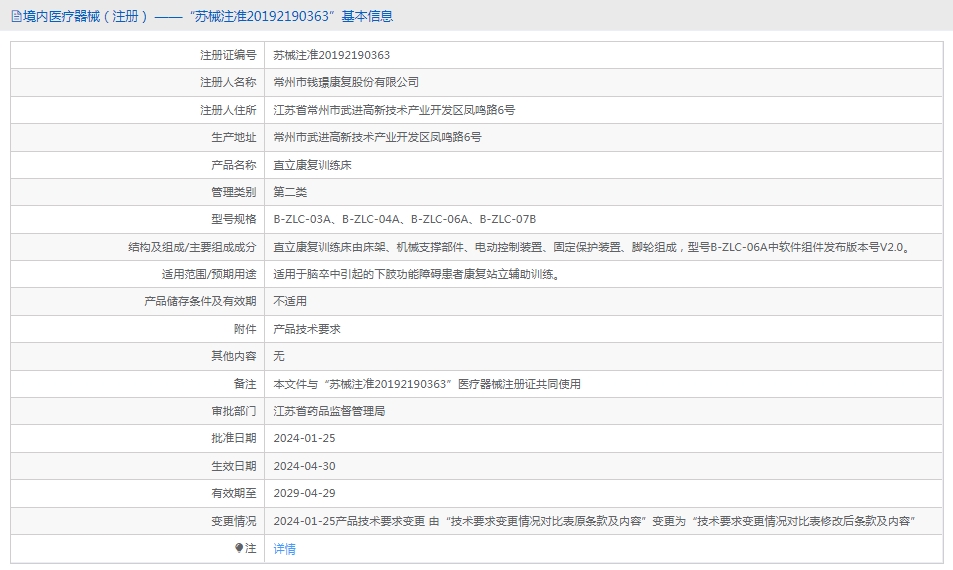
Task: Click the 管理类别 label
Action: (234, 192)
